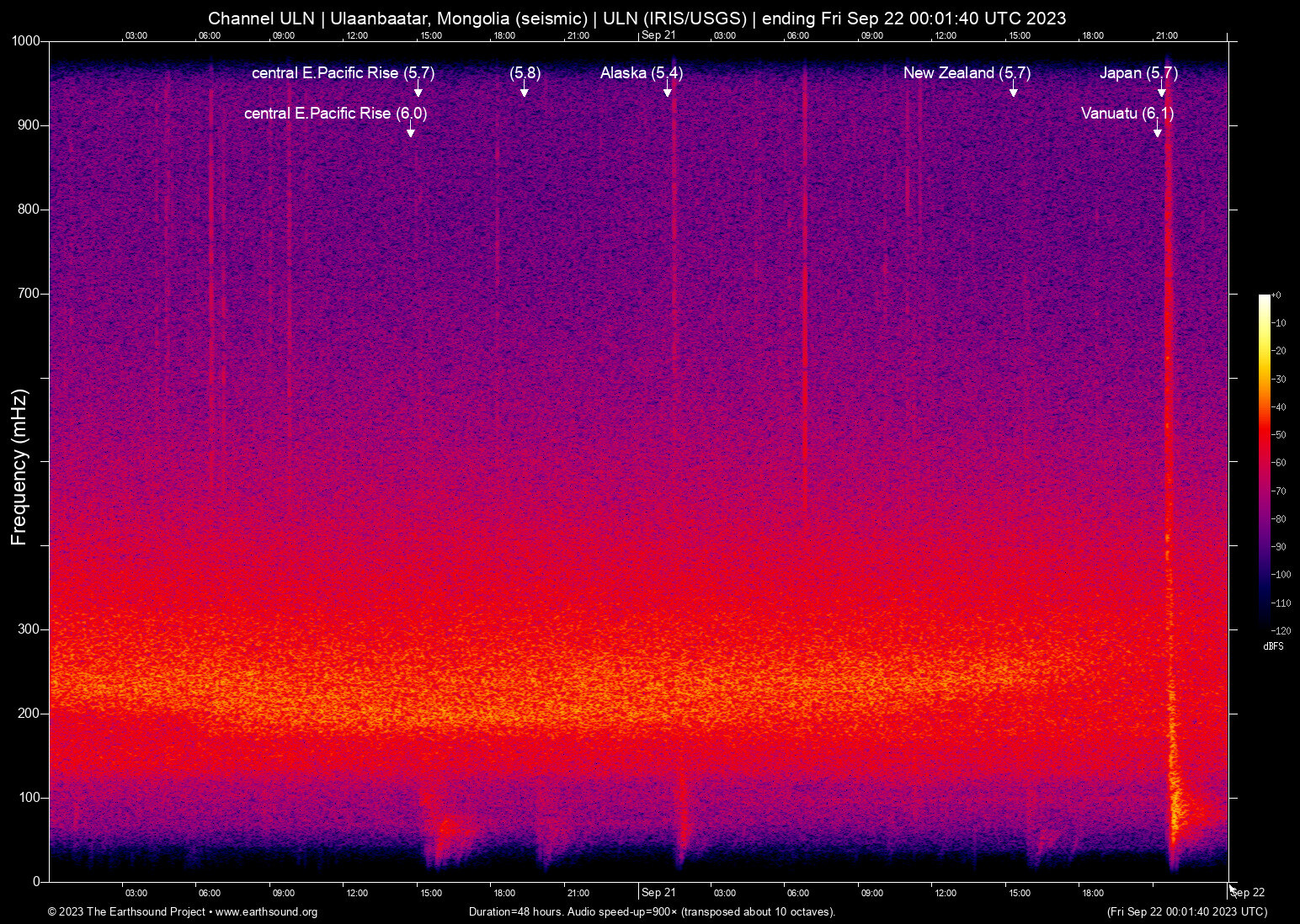The height and width of the screenshot is (924, 1300).
Task: Select the New Zealand (5.7) event label
Action: tap(967, 73)
